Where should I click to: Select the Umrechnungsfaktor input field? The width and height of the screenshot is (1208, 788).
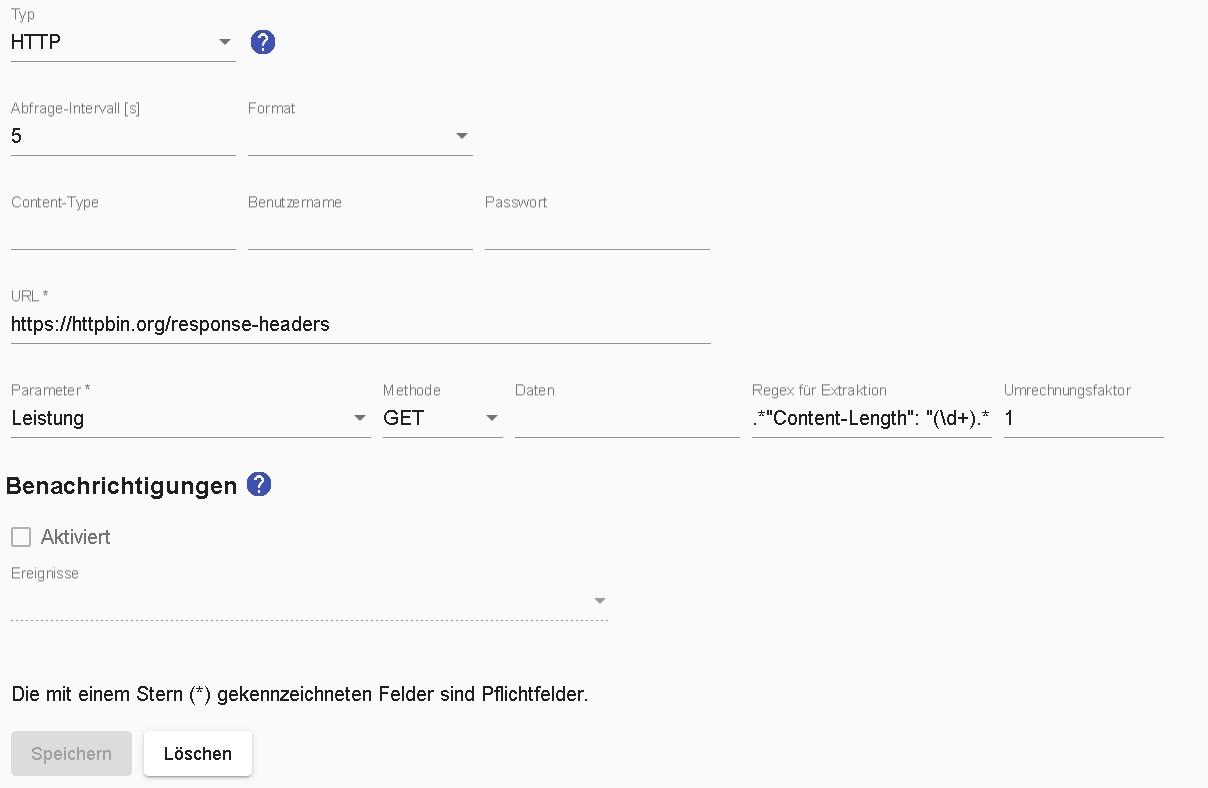(x=1083, y=419)
